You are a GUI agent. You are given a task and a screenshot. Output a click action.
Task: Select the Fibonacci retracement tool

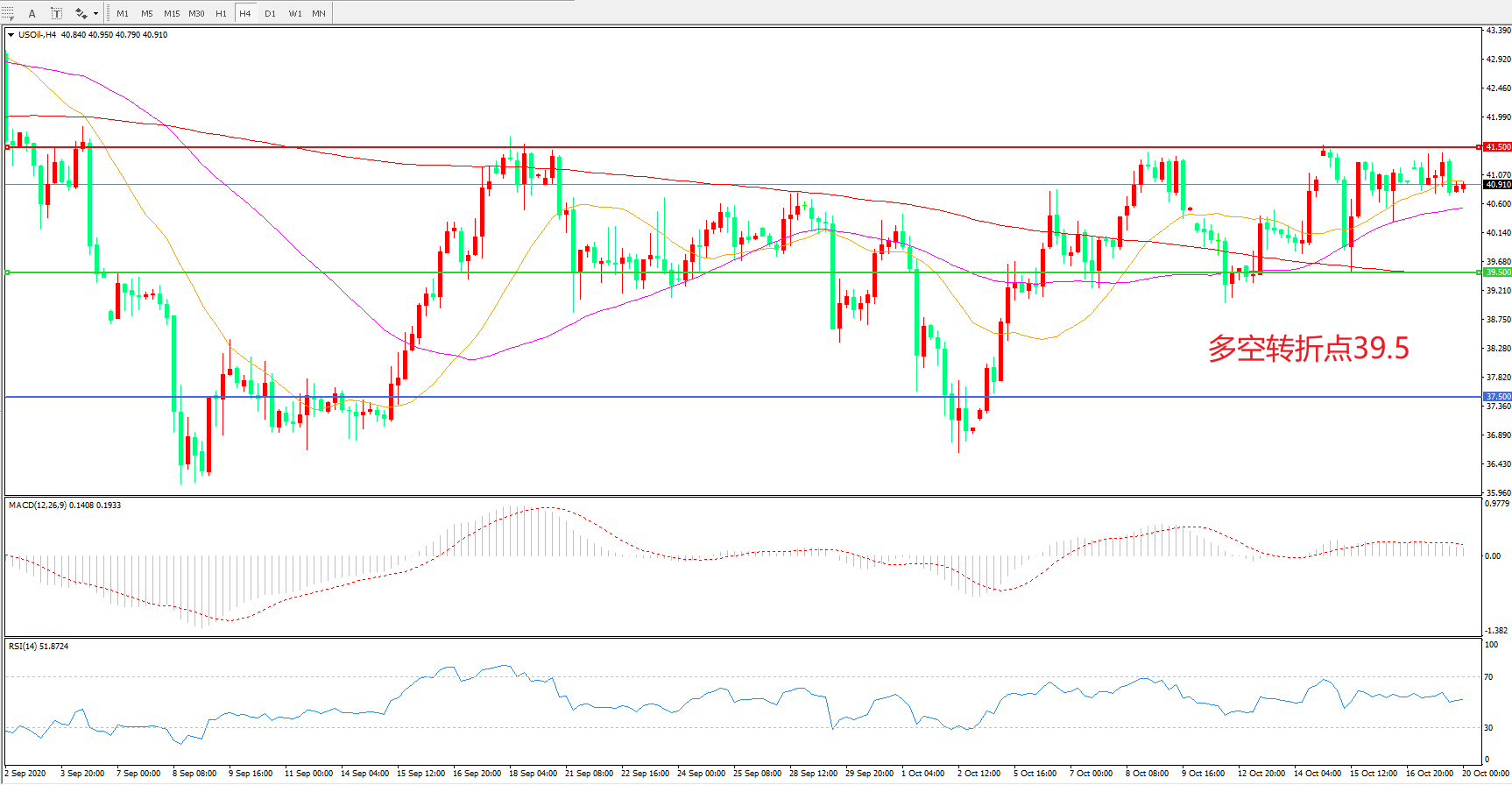[x=9, y=13]
